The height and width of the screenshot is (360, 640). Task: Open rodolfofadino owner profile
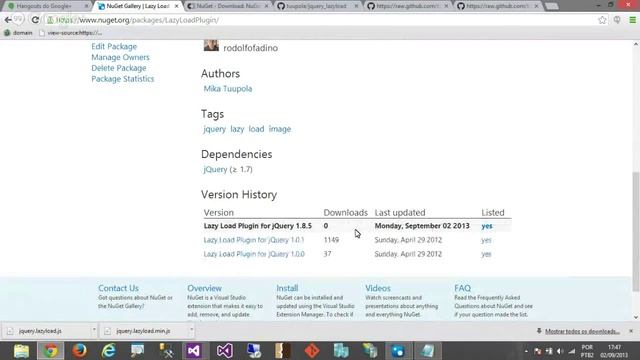coord(251,48)
